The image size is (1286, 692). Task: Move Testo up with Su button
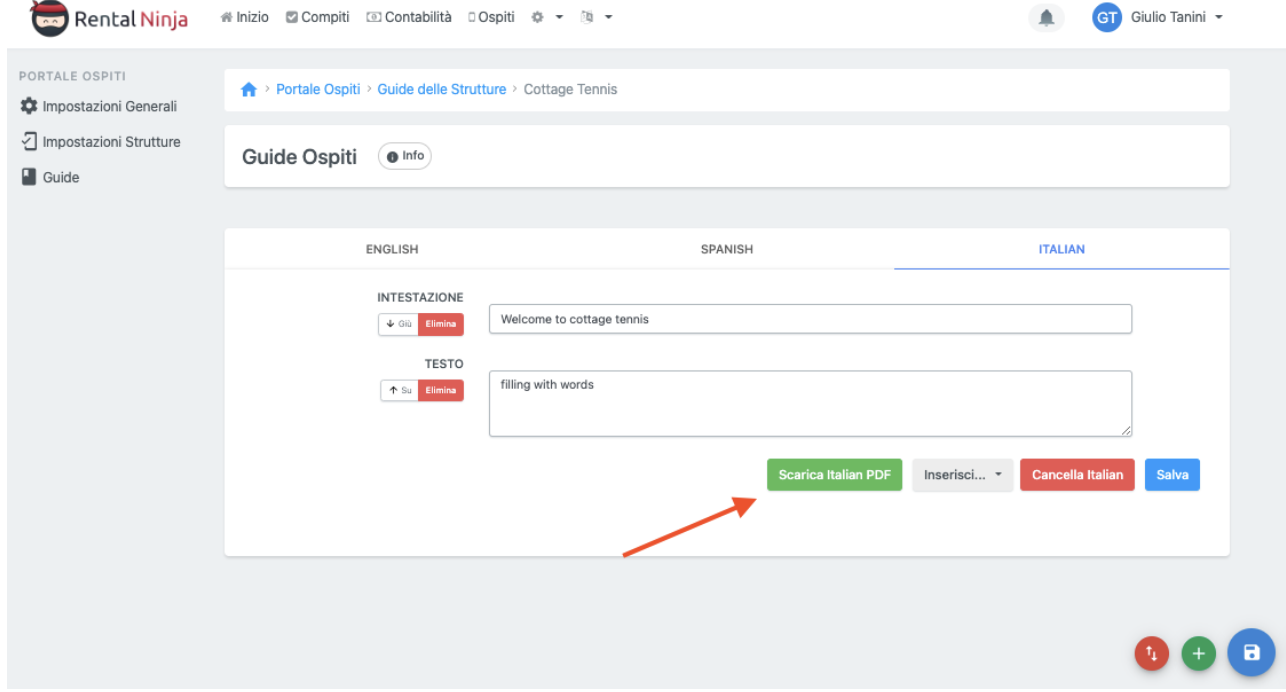pyautogui.click(x=399, y=390)
